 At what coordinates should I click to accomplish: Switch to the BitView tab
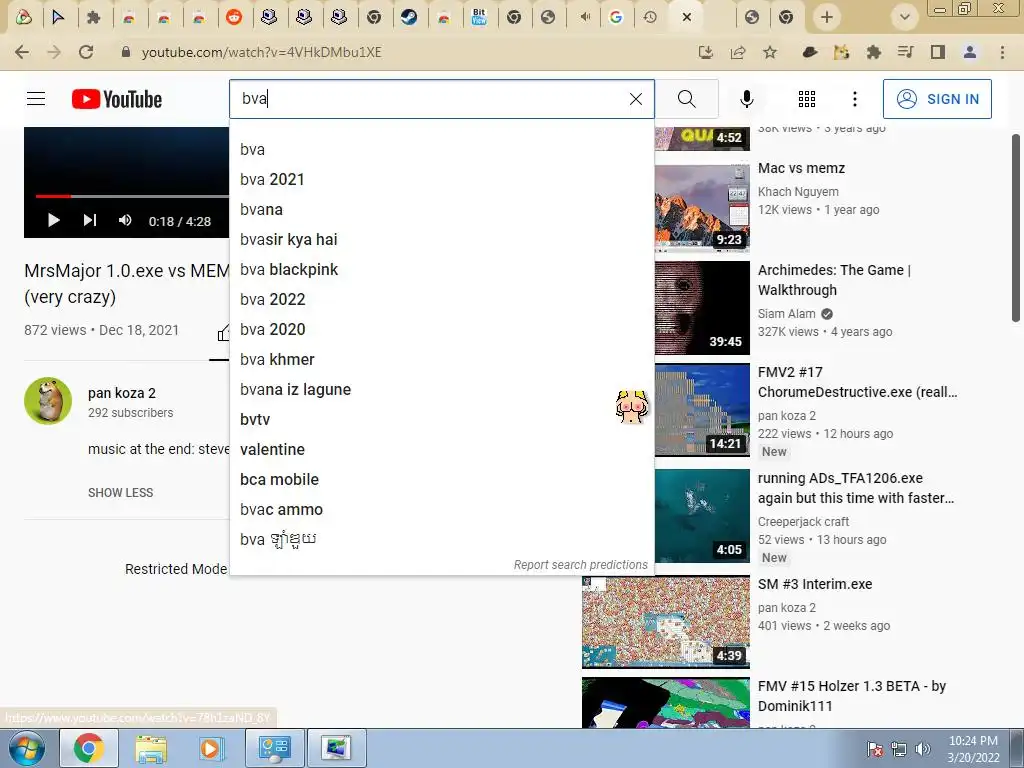click(479, 17)
